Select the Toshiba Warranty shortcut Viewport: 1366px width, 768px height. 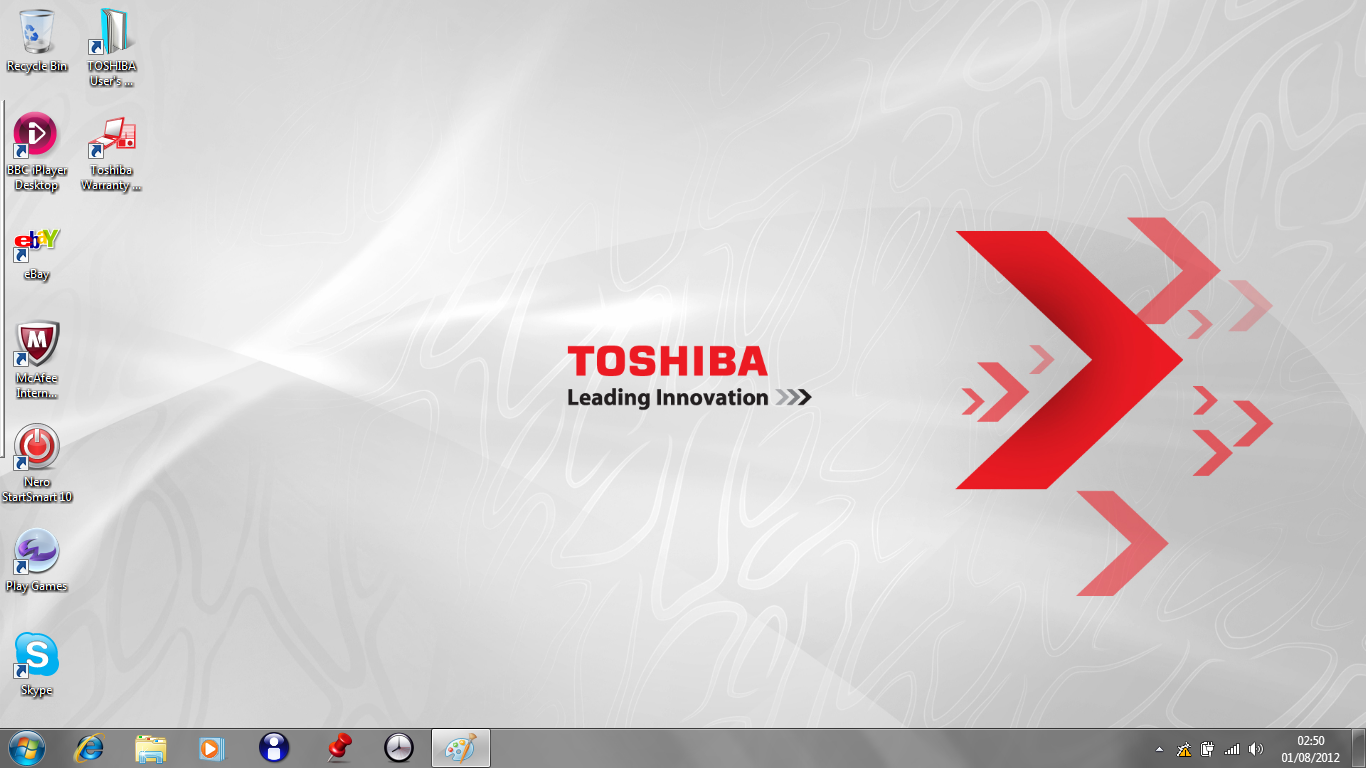tap(112, 151)
